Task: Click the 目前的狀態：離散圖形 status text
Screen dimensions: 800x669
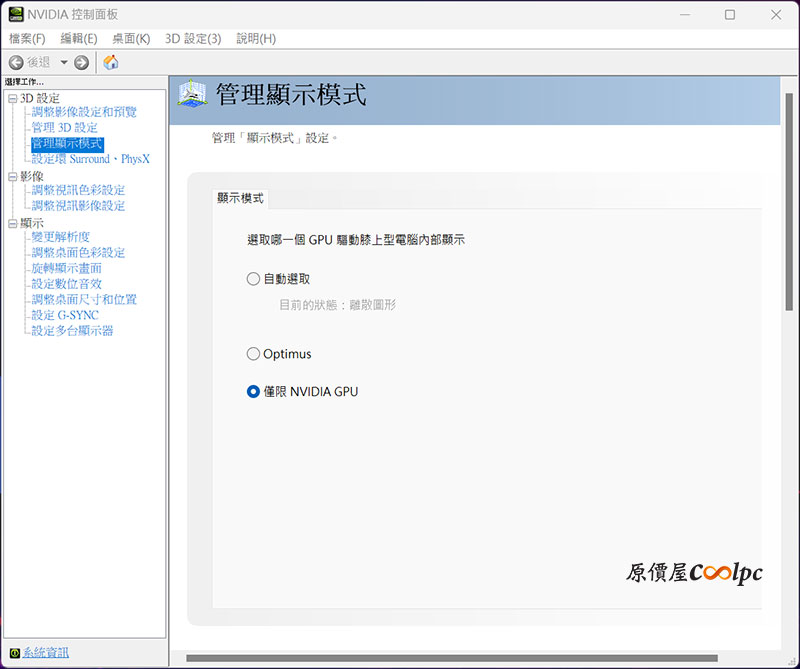Action: (x=338, y=305)
